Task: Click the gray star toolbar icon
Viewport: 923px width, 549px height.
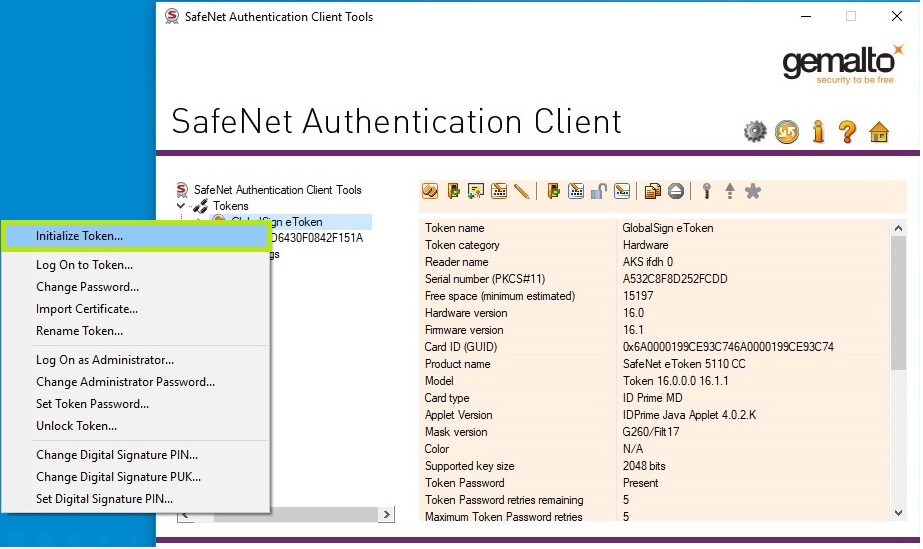Action: [x=753, y=191]
